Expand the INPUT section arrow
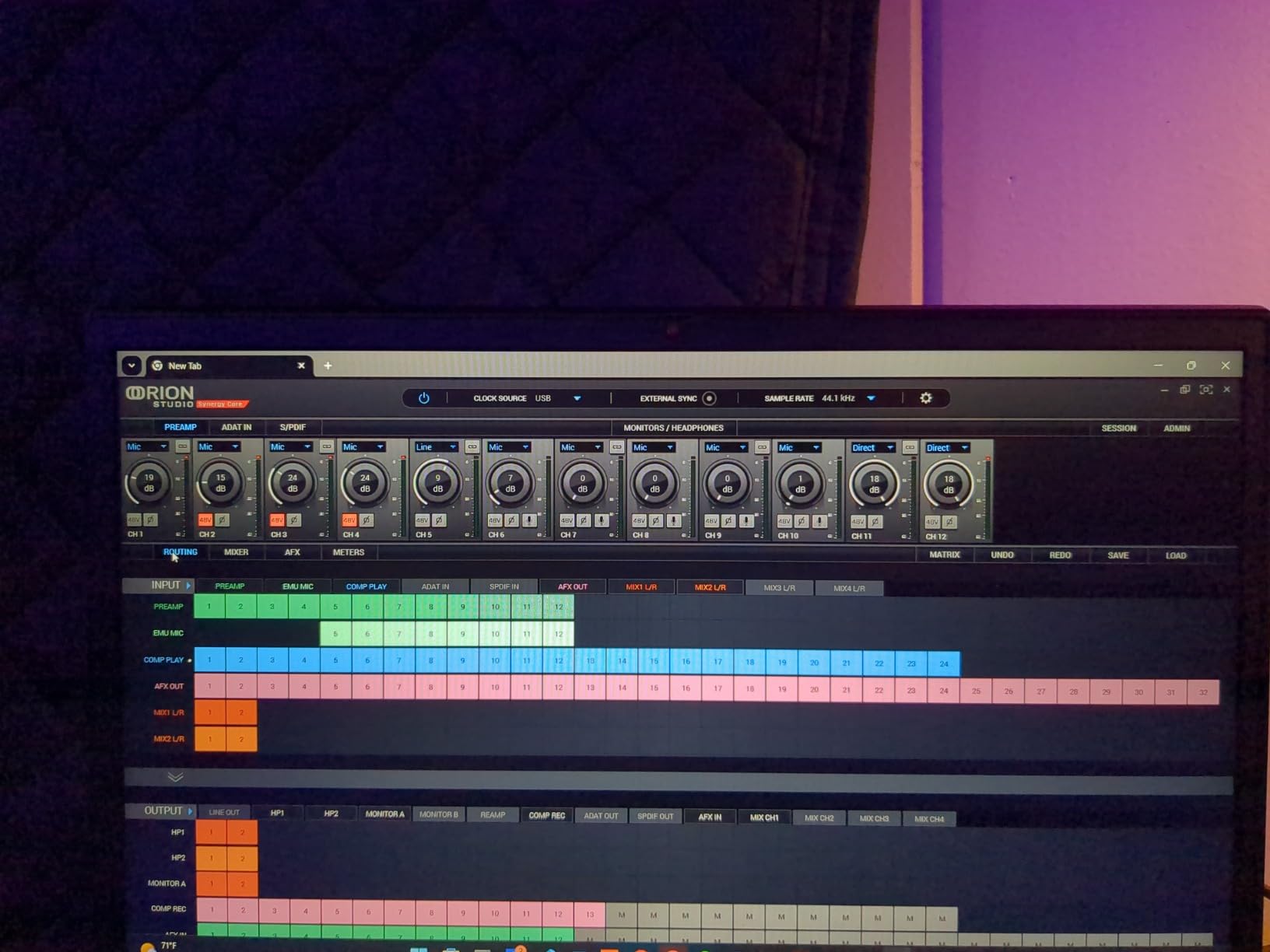 [x=188, y=585]
